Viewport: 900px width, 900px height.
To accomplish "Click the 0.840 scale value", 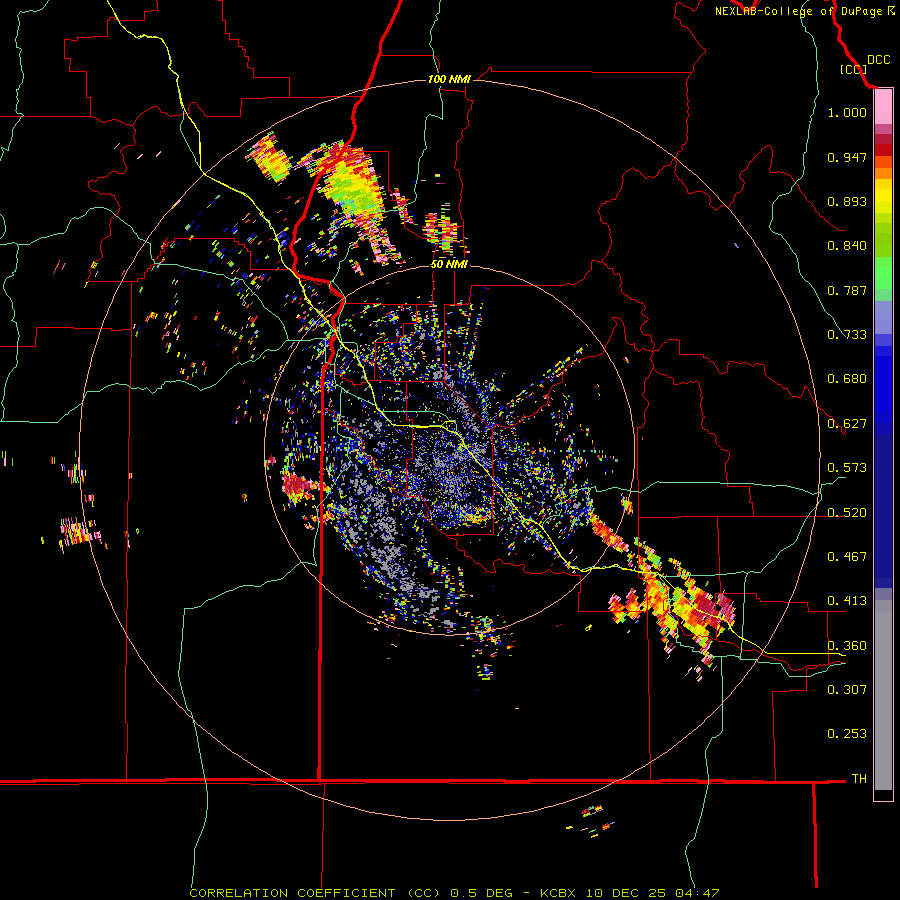I will tap(847, 246).
